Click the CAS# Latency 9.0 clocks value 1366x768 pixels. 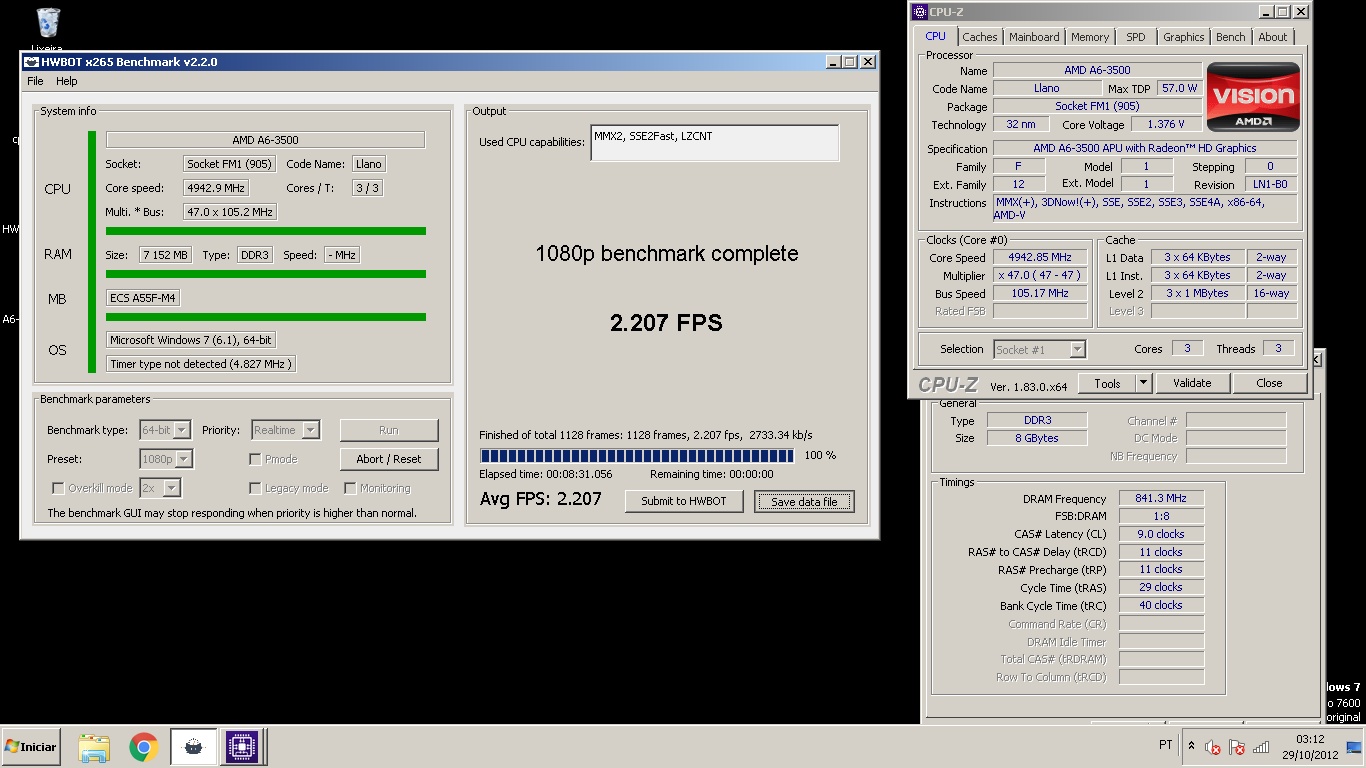click(x=1161, y=534)
